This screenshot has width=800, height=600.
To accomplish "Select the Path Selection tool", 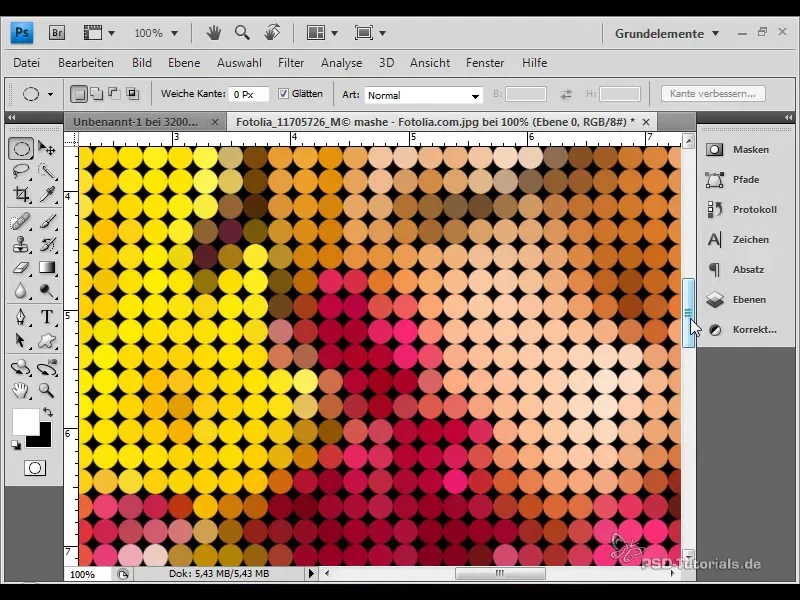I will click(21, 340).
